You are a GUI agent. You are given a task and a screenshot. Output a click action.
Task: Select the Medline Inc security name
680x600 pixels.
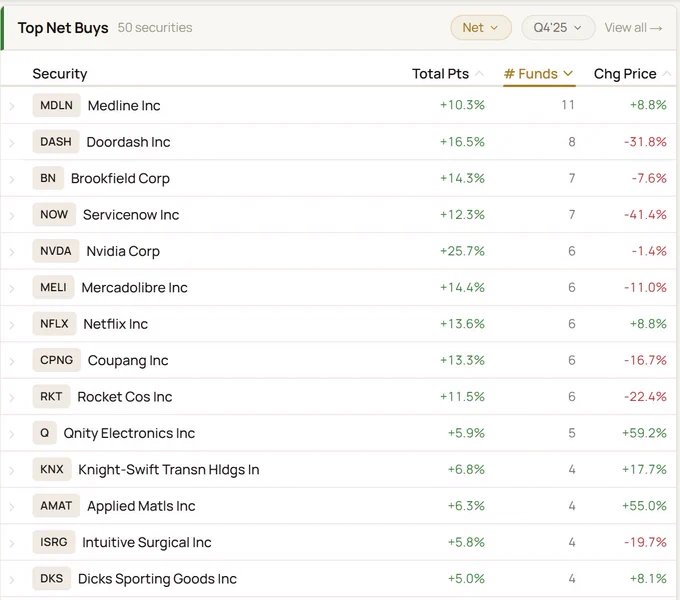tap(124, 106)
